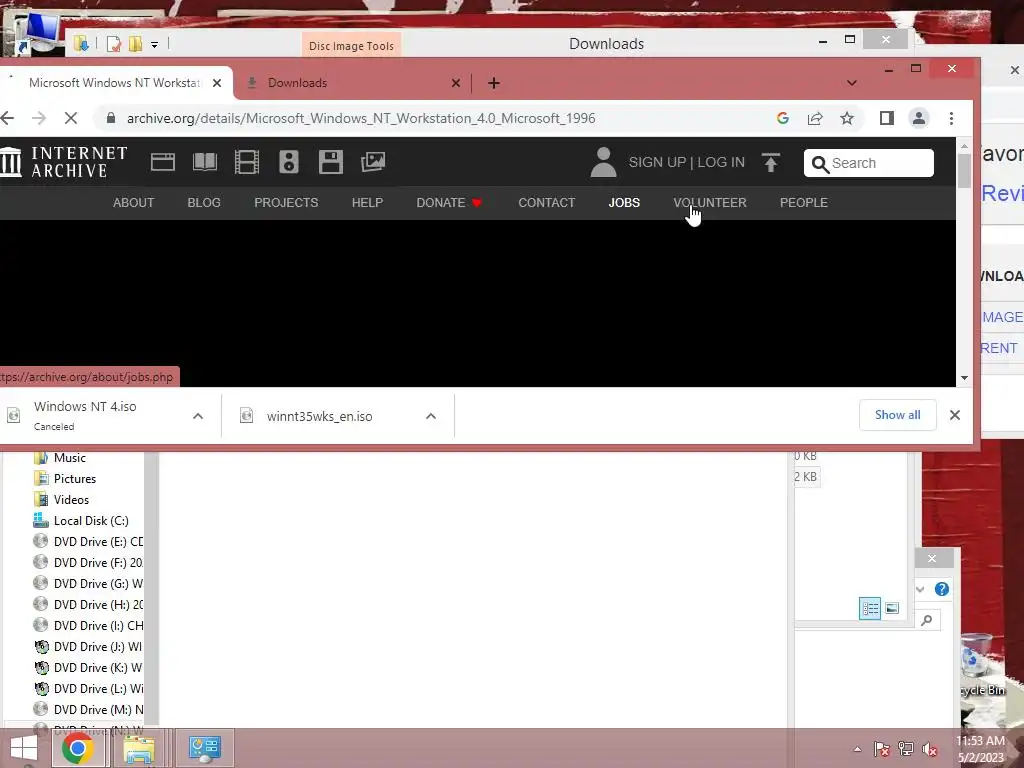Open the Internet Archive audio speaker icon
The height and width of the screenshot is (768, 1024).
pyautogui.click(x=289, y=162)
